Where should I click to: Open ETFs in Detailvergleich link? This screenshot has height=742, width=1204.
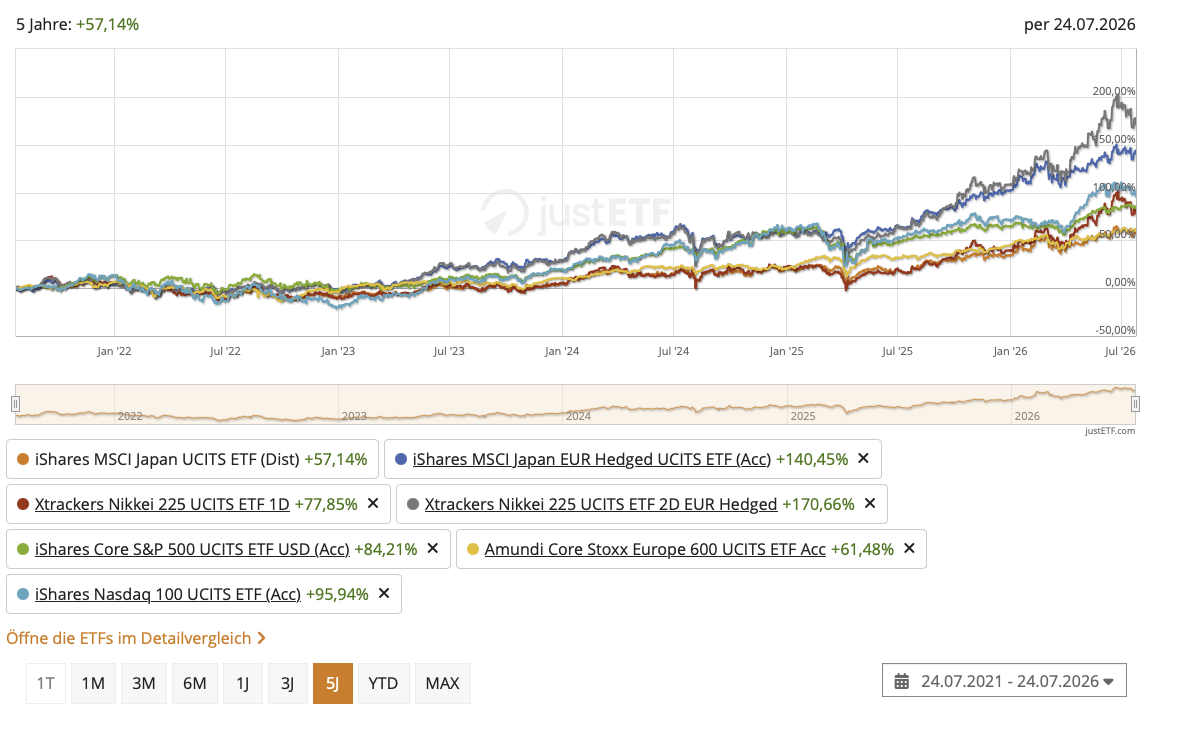click(x=136, y=638)
